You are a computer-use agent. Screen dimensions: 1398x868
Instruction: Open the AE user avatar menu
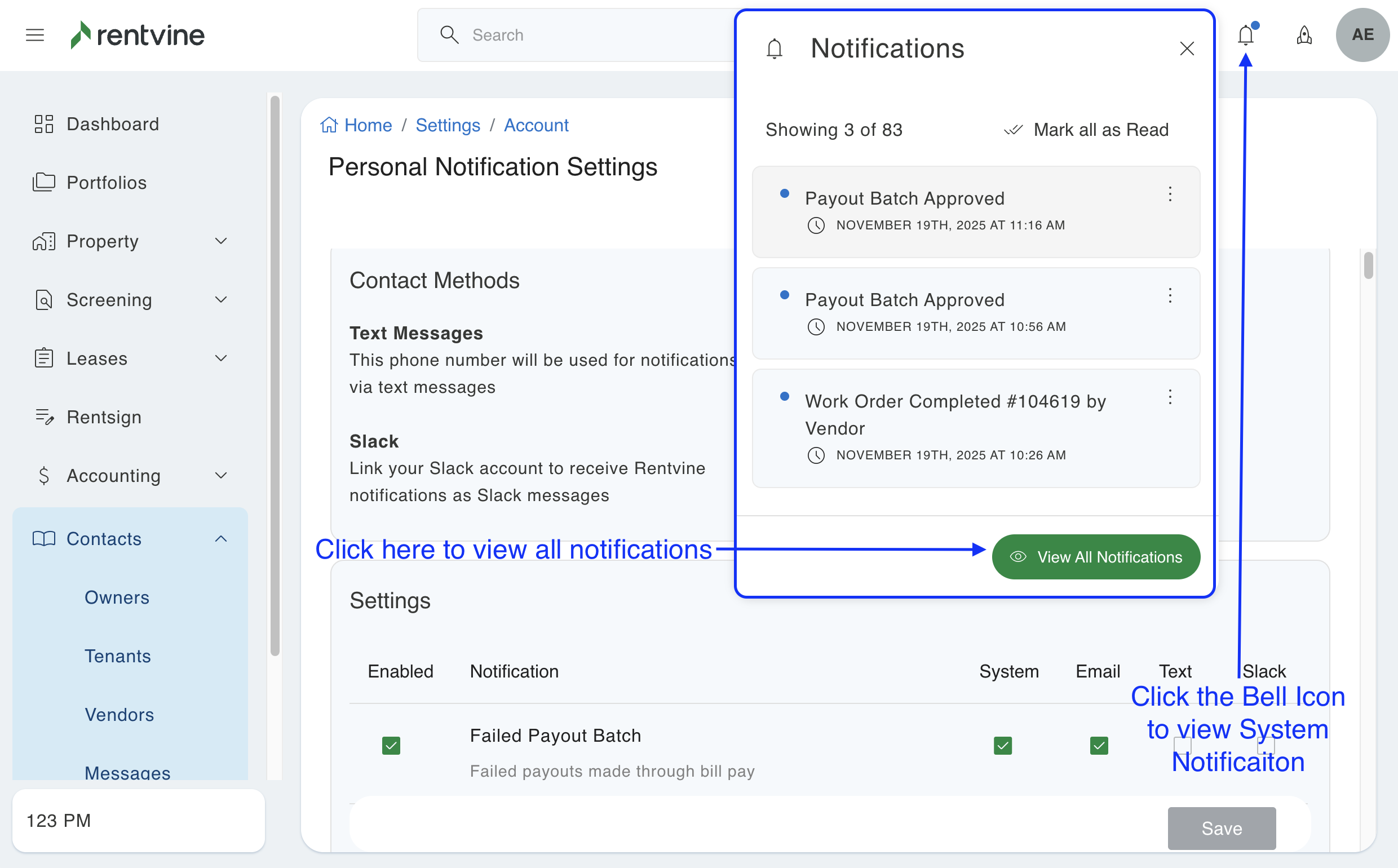(x=1362, y=35)
